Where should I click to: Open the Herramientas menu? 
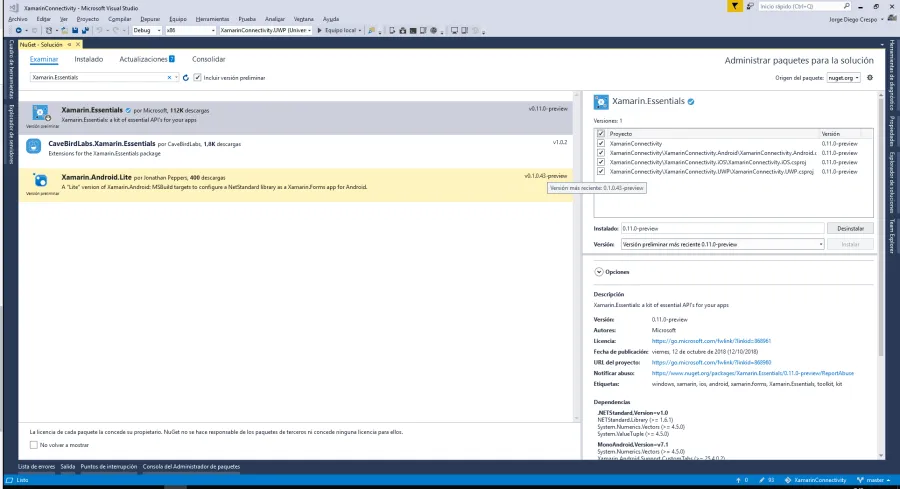[212, 19]
